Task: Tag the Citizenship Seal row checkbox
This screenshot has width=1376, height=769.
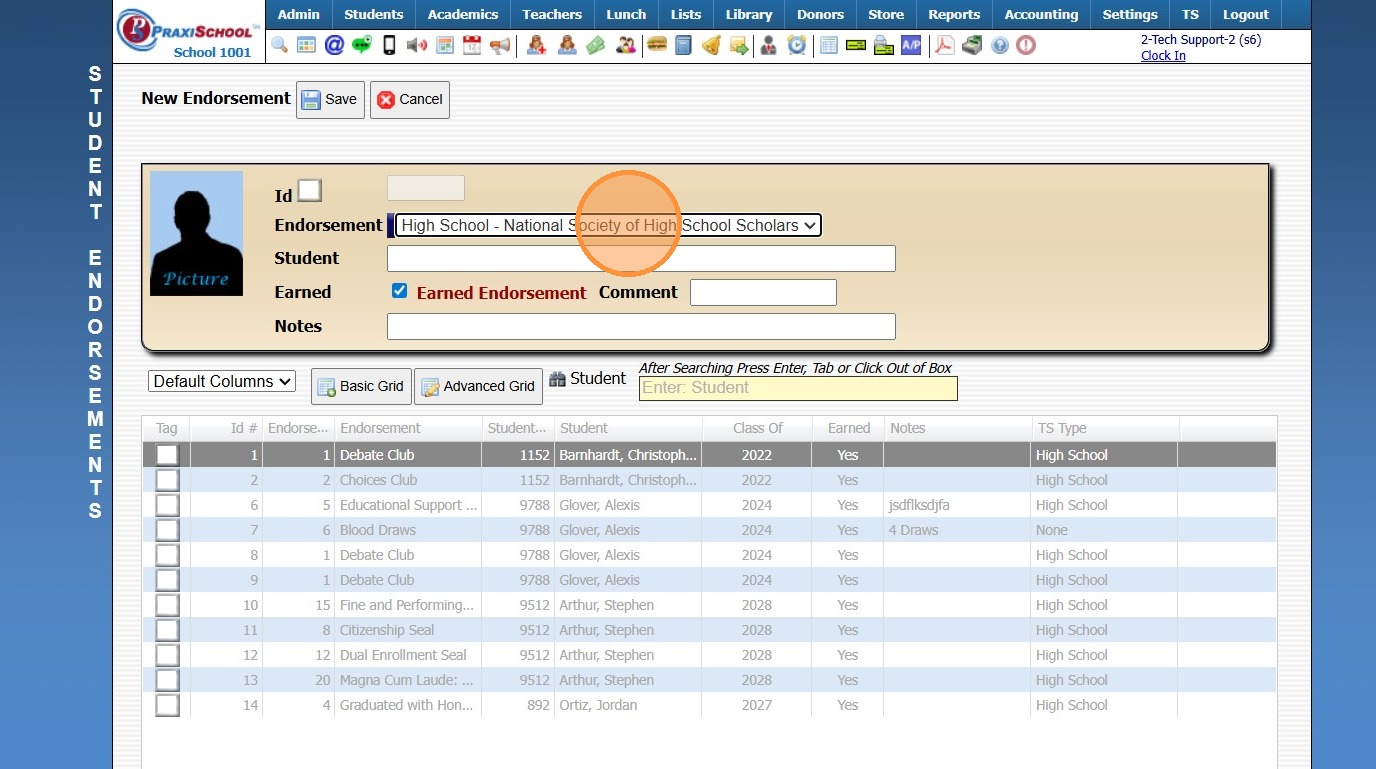Action: pyautogui.click(x=167, y=630)
